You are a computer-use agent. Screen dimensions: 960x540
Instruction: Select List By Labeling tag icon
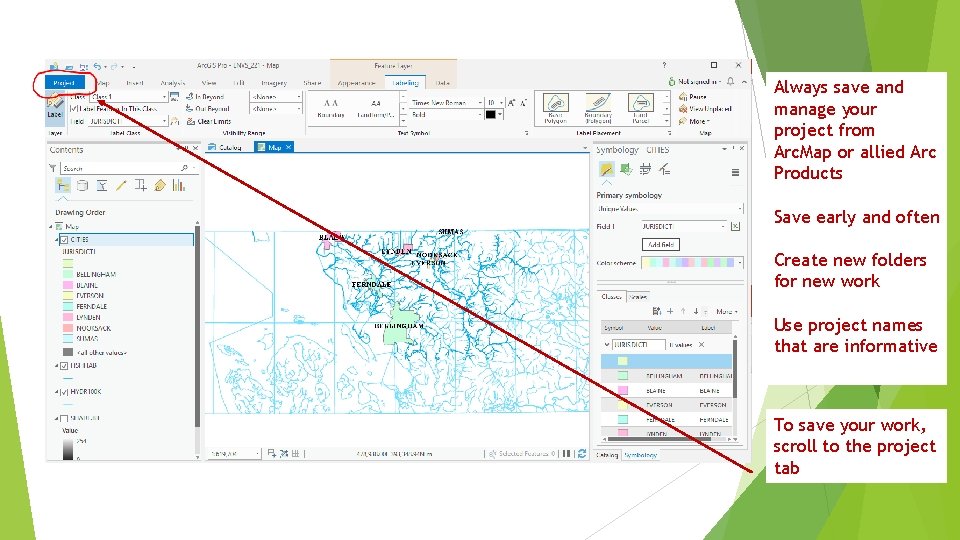(x=160, y=186)
